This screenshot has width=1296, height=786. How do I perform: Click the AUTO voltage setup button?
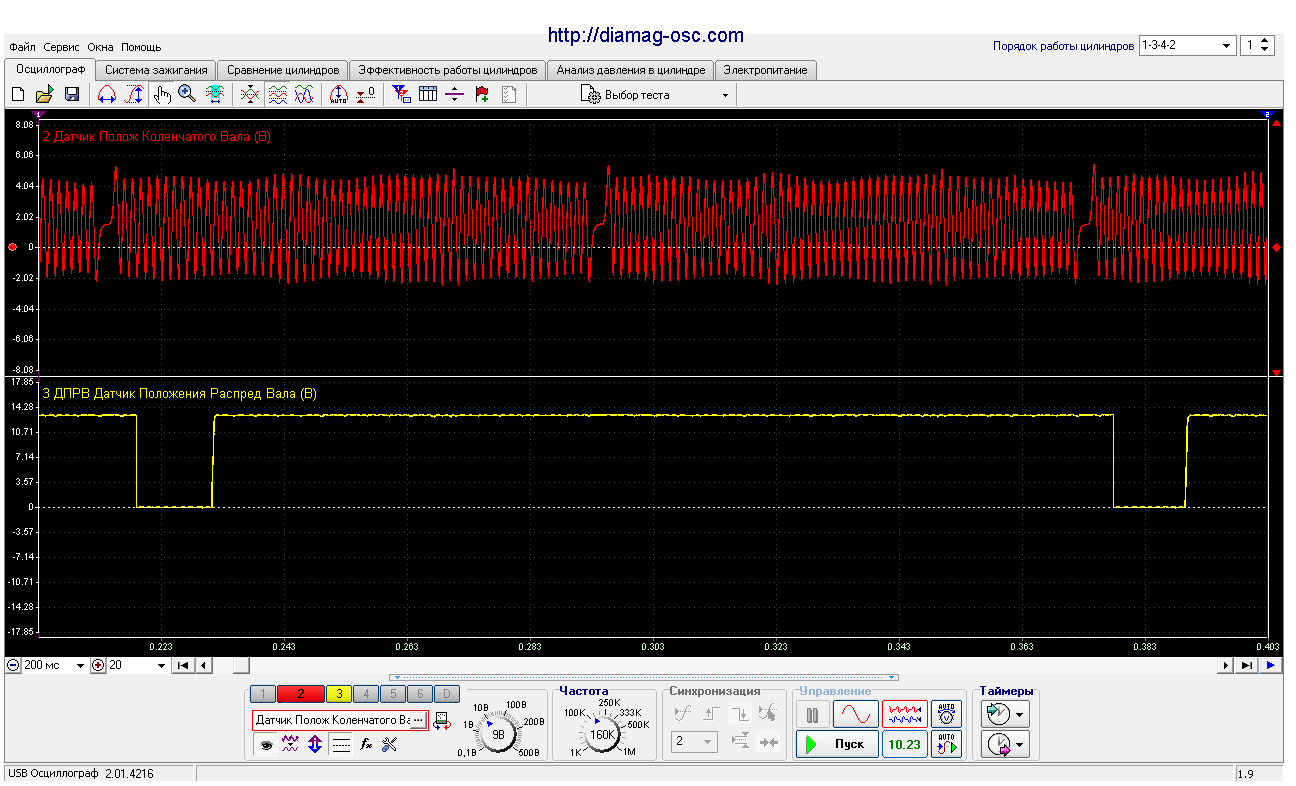click(x=946, y=714)
